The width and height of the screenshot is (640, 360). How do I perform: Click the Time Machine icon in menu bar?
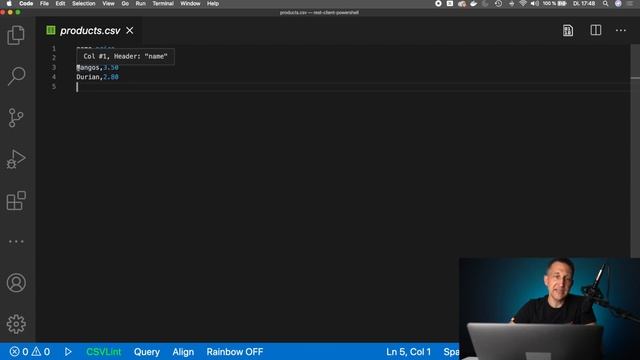point(498,4)
